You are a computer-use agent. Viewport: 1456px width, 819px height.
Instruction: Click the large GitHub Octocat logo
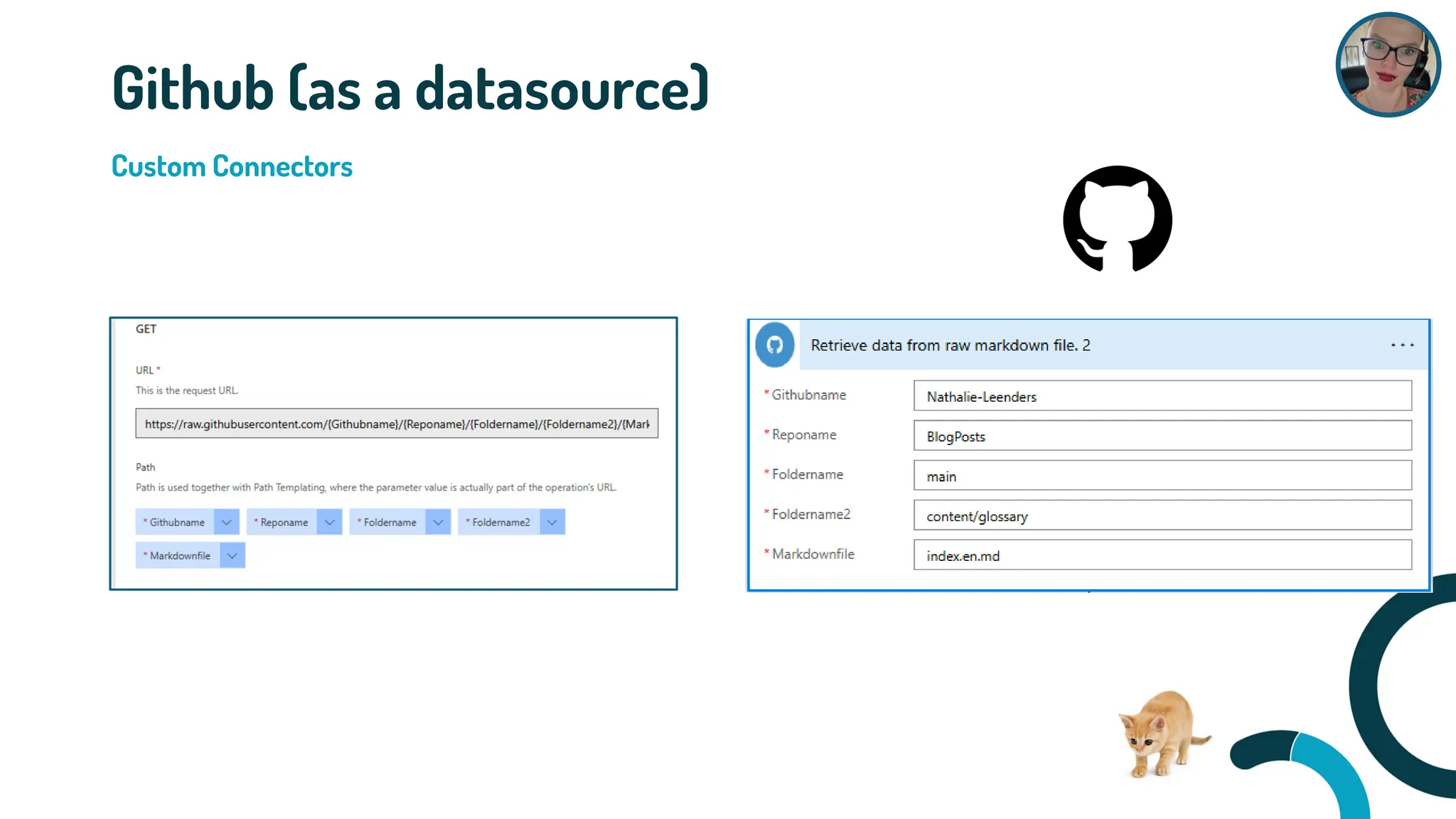tap(1118, 219)
